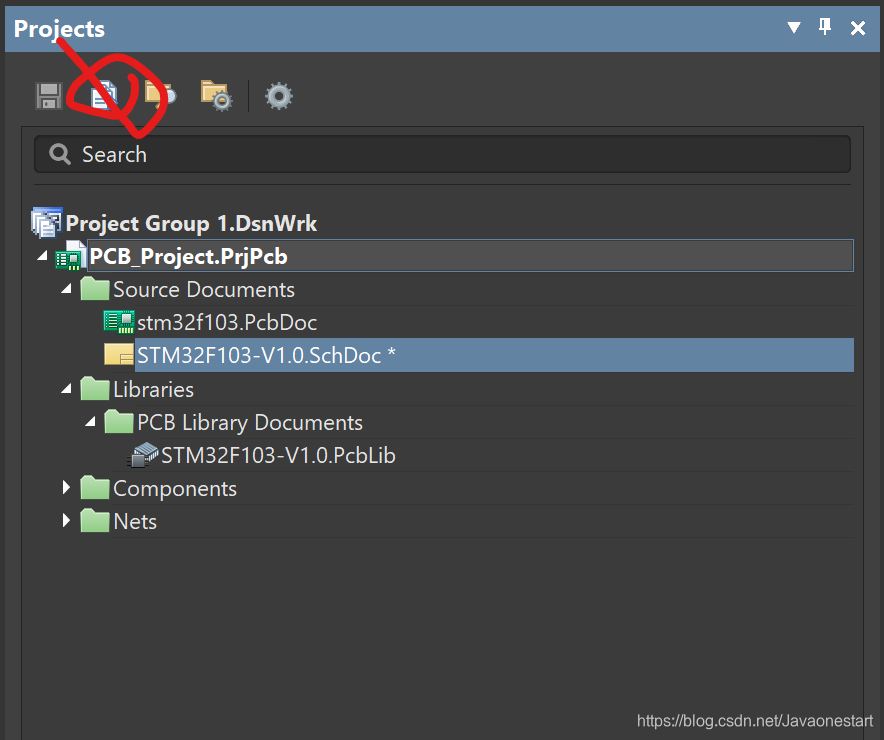Open project folder icon in toolbar

(x=160, y=95)
